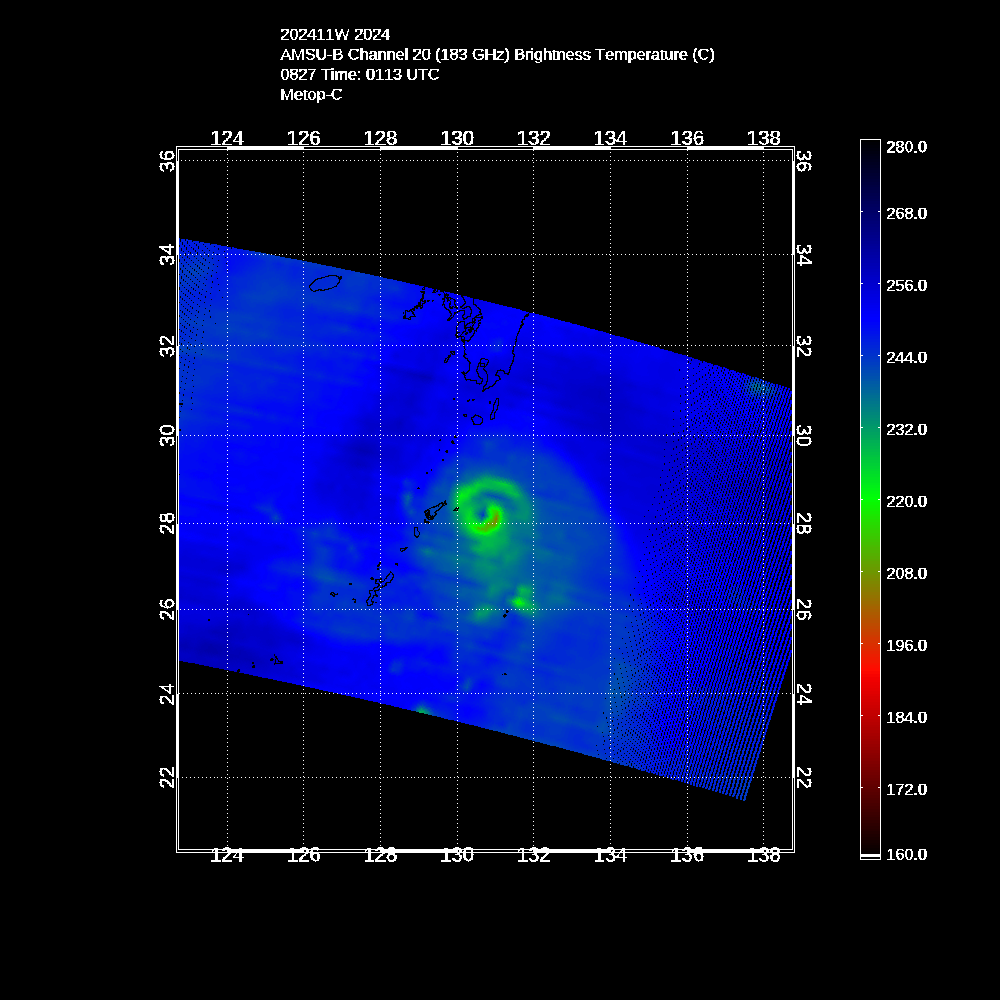Click the 28 latitude label on left axis
This screenshot has width=1000, height=1000.
[167, 523]
